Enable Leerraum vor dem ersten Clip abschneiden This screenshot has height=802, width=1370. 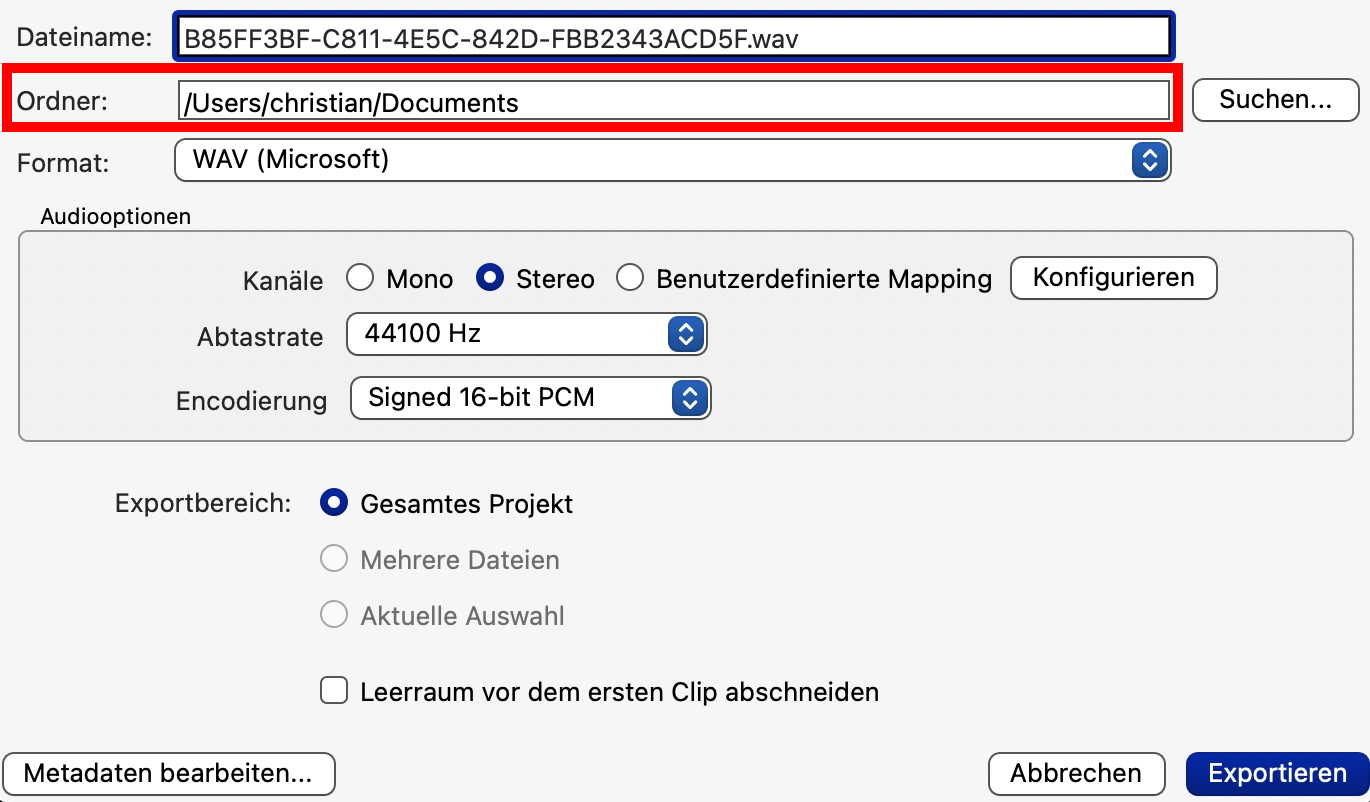tap(333, 691)
